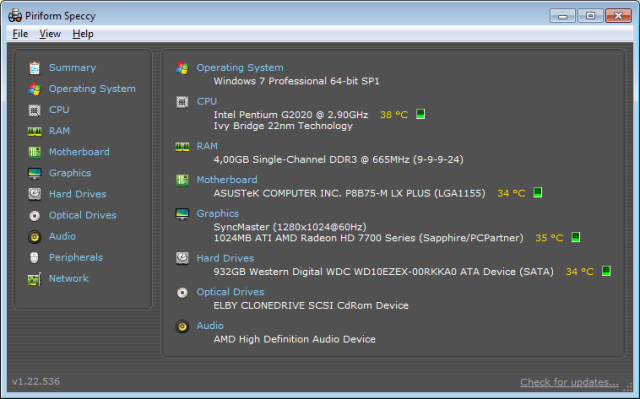640x399 pixels.
Task: Click 'SyncMaster (1280x1024@60Hz)' text
Action: [x=290, y=227]
